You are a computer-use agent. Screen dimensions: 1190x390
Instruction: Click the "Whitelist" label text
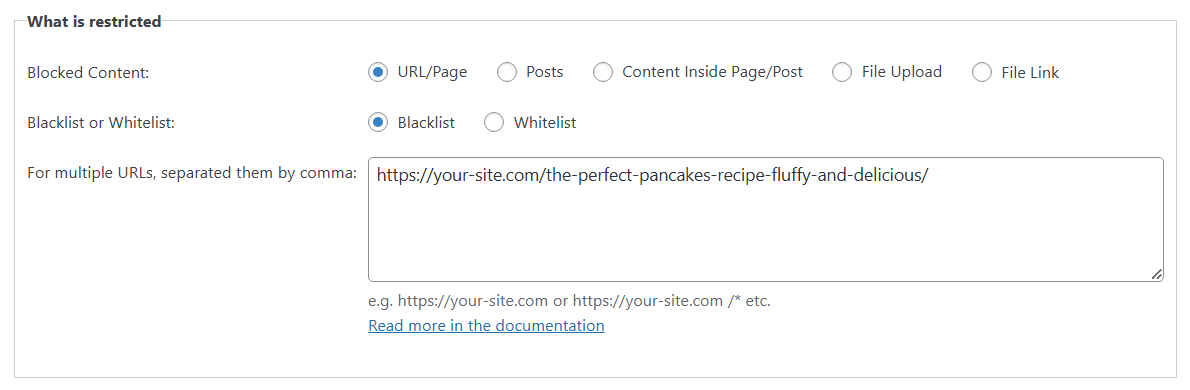545,122
